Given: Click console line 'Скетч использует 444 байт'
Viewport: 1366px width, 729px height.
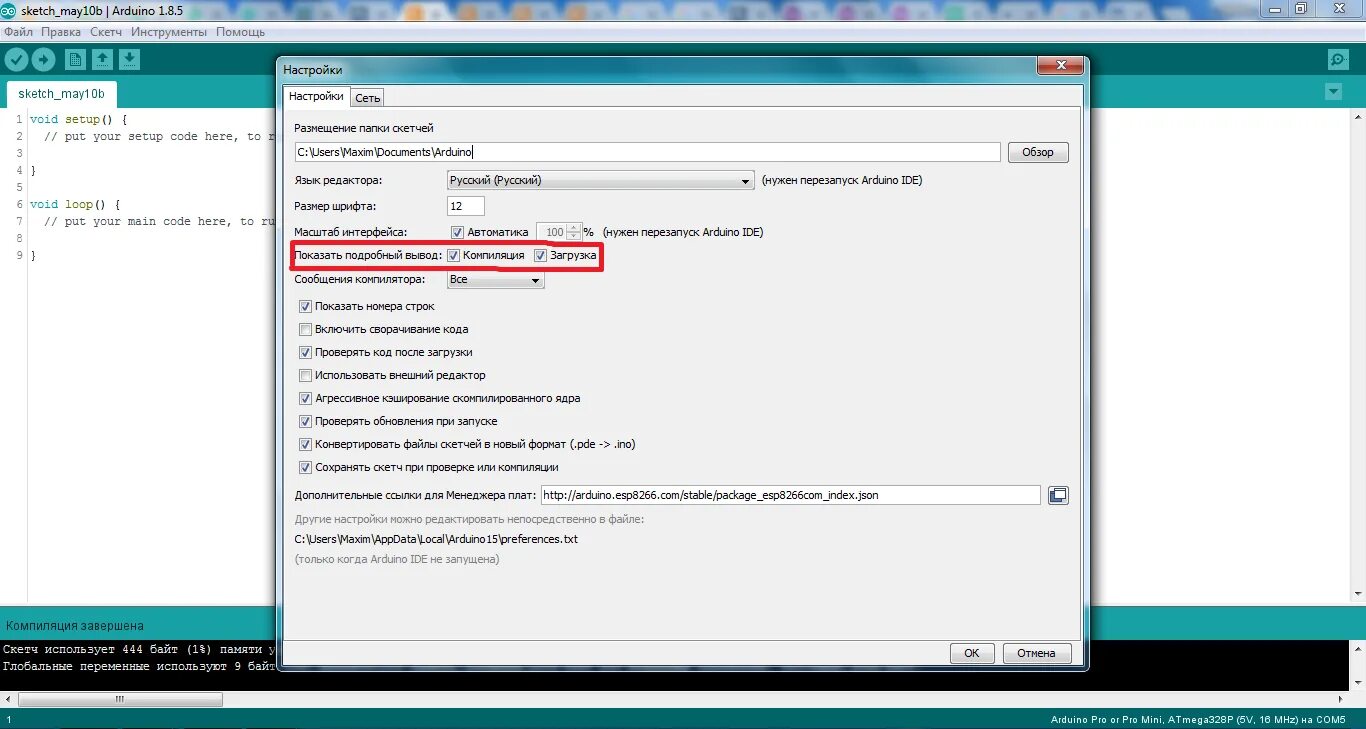Looking at the screenshot, I should coord(138,650).
